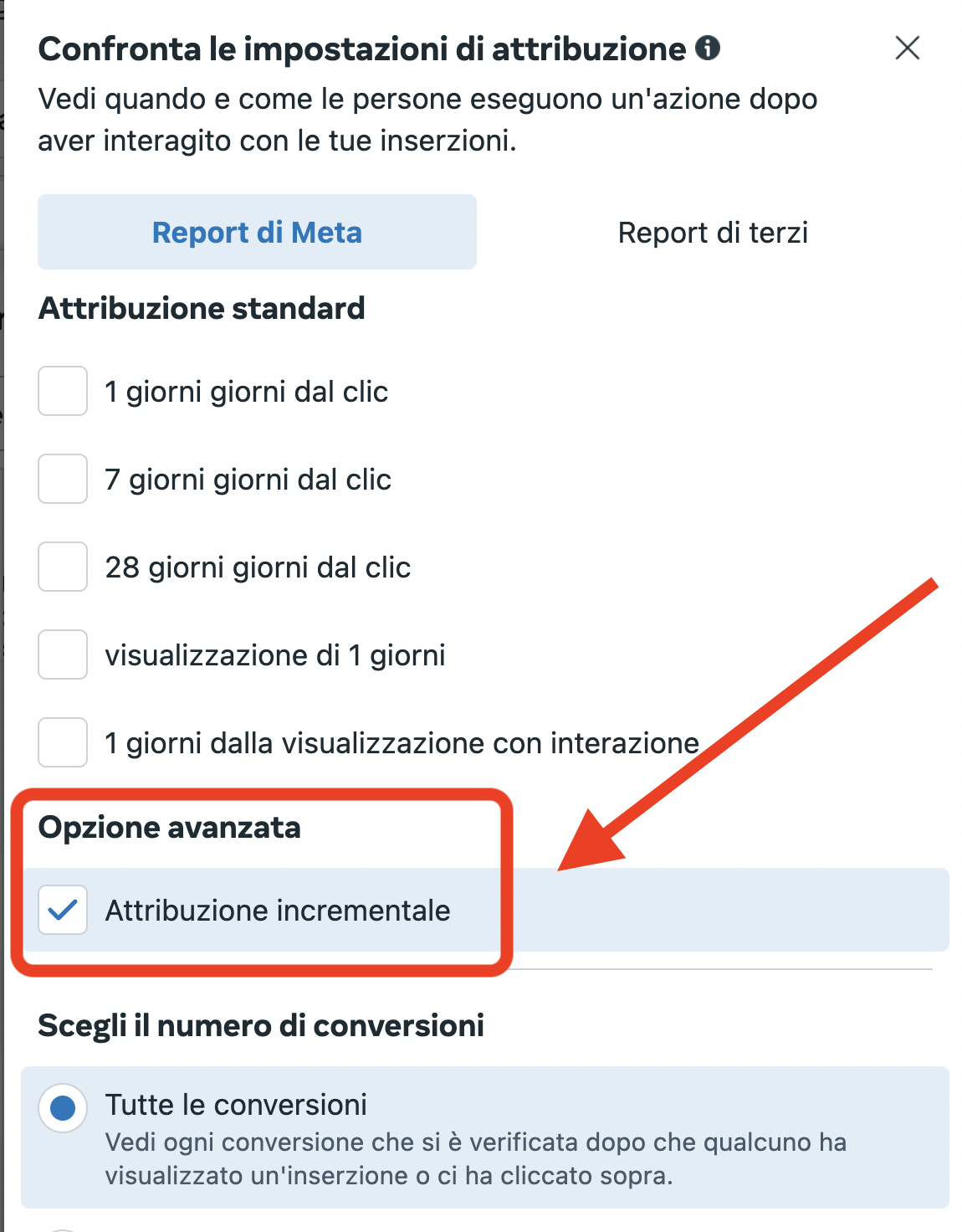Click the 'visualizzazione di 1 giorni' label text
Screen dimensions: 962x1232
274,655
